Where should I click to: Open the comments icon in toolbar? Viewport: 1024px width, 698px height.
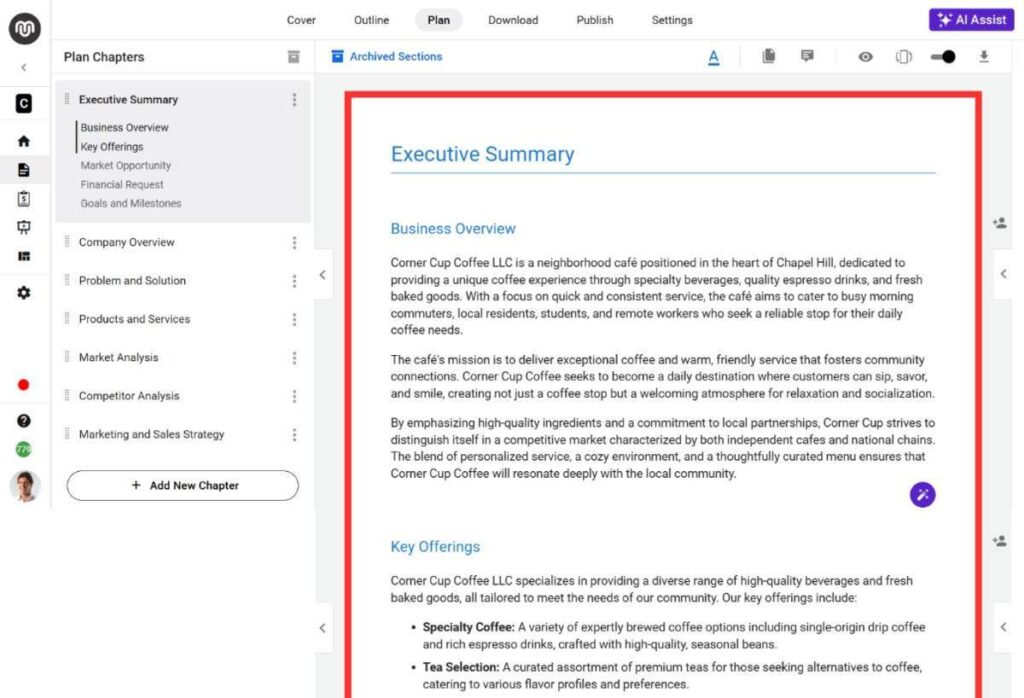click(x=807, y=57)
